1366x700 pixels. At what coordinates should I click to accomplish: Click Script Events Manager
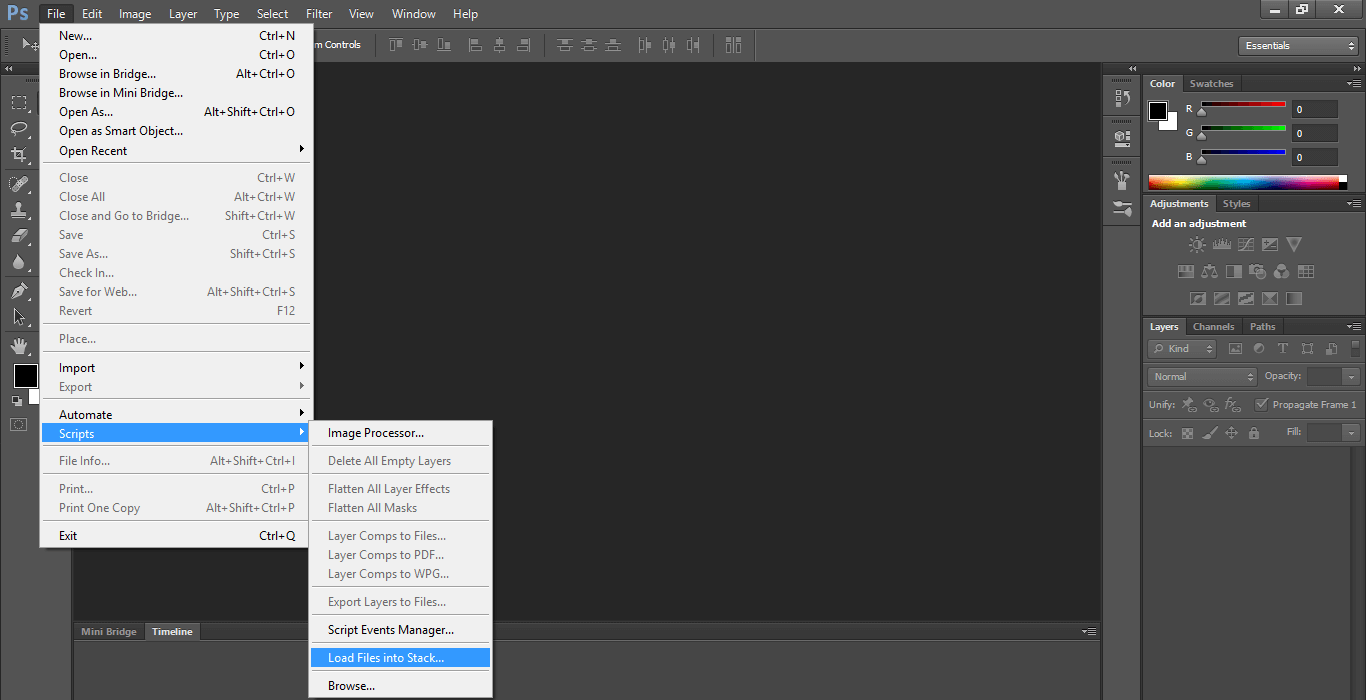[400, 630]
